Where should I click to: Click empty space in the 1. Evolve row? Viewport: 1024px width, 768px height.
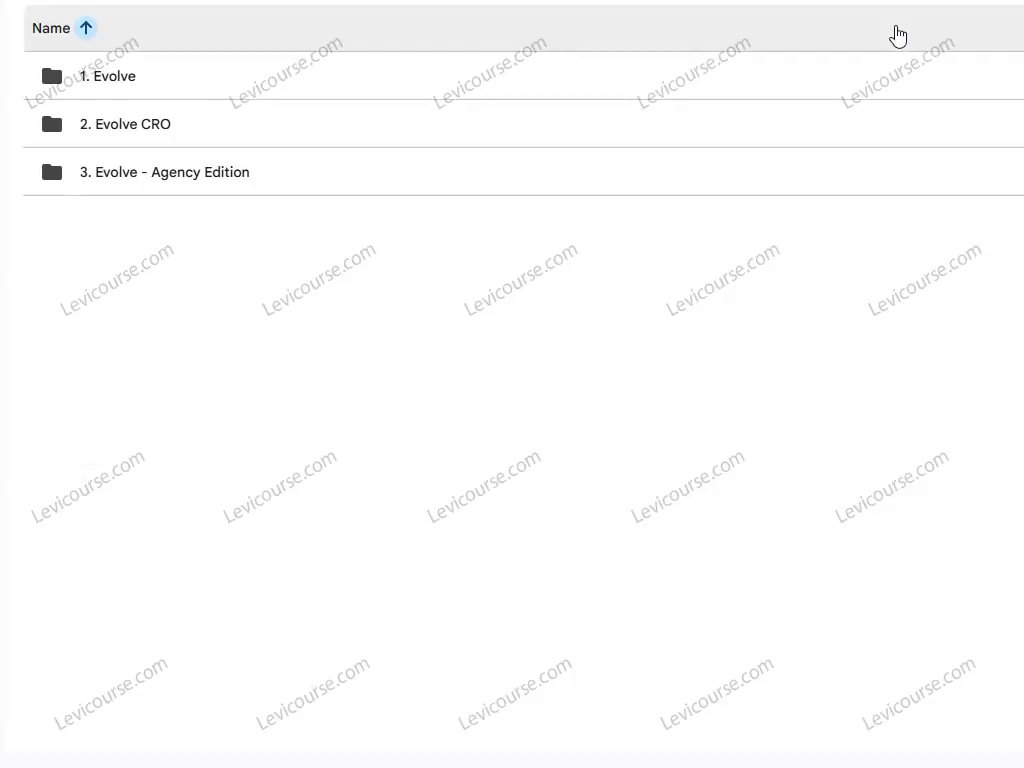pyautogui.click(x=522, y=76)
